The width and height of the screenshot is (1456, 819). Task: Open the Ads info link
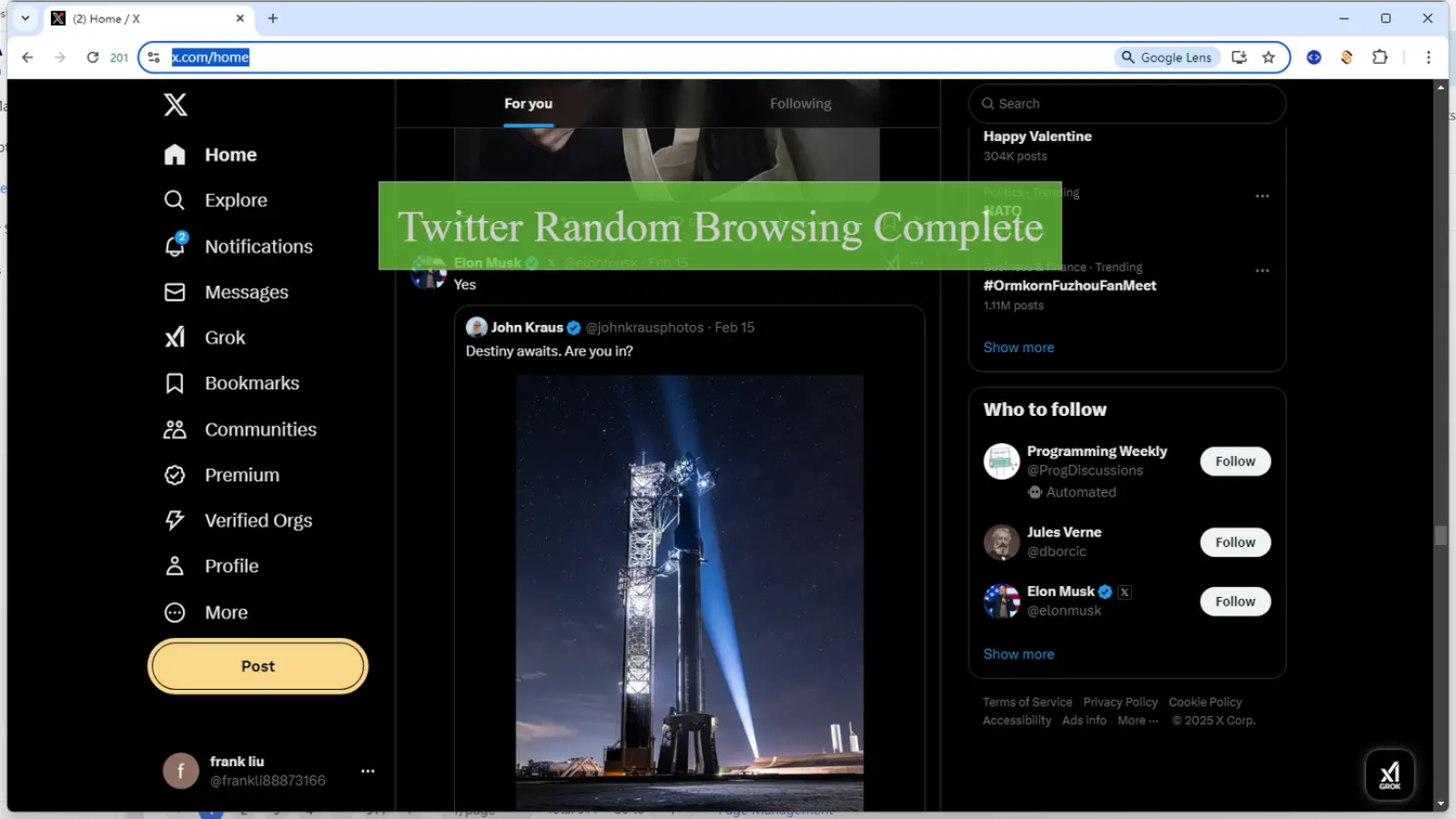pyautogui.click(x=1084, y=721)
